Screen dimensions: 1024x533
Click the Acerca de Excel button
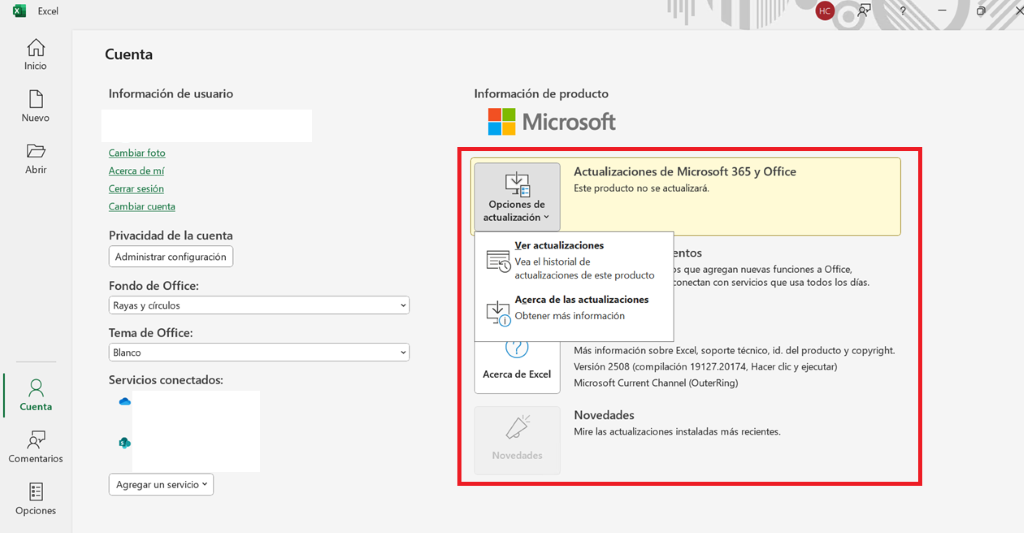point(517,366)
